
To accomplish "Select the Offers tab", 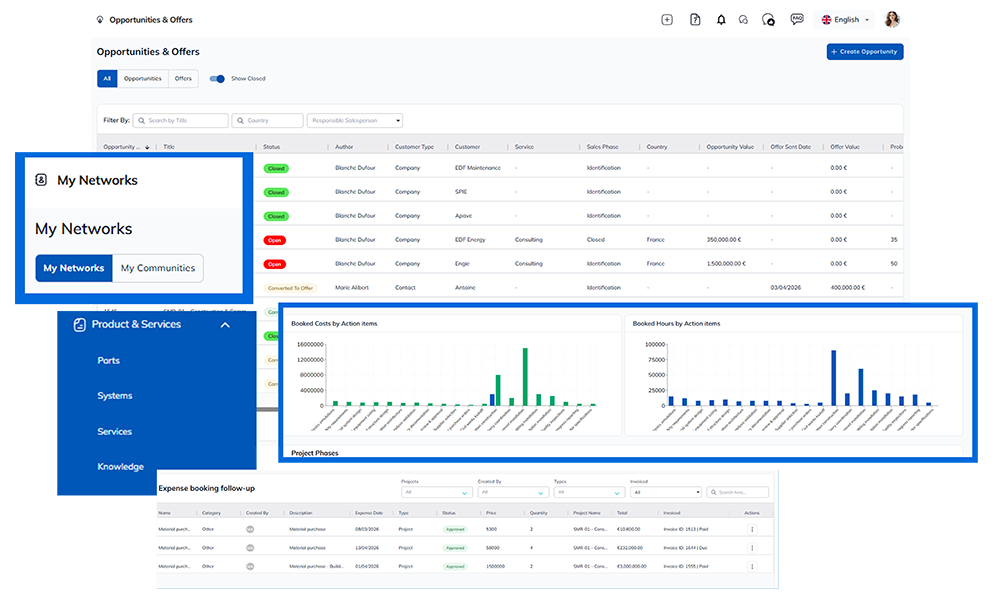I will pyautogui.click(x=183, y=78).
